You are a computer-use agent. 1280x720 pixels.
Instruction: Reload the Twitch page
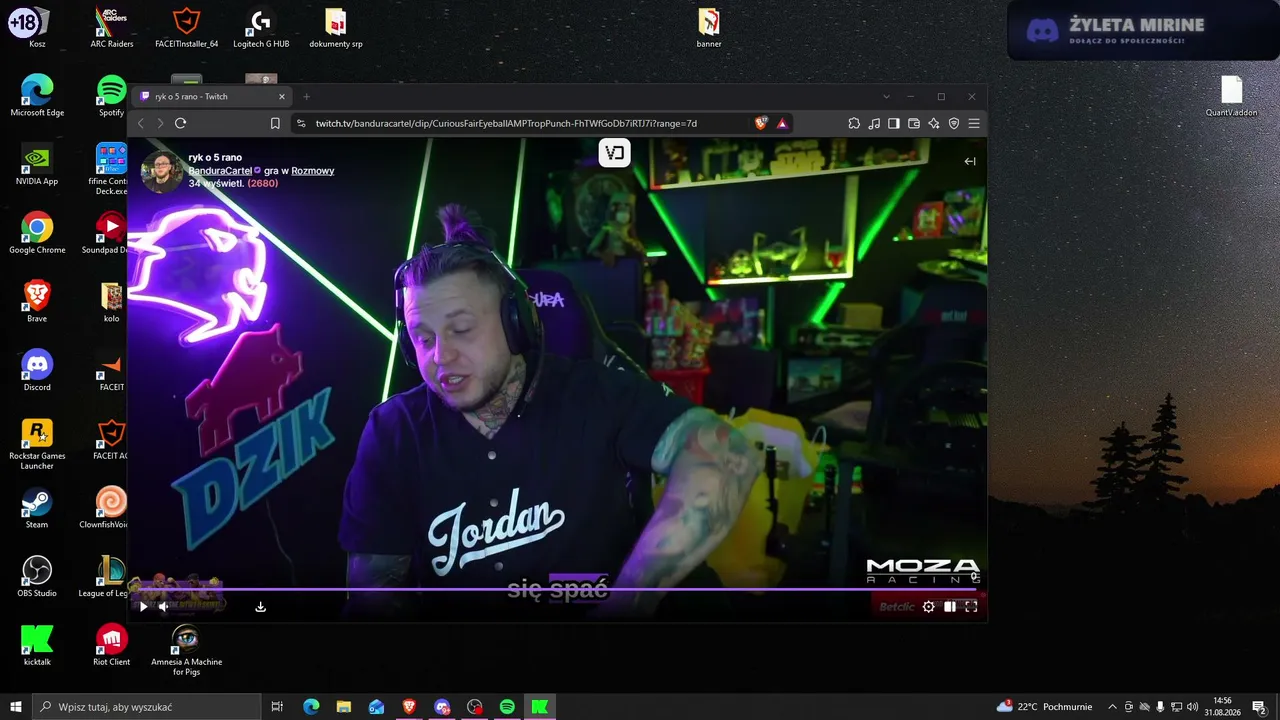pos(180,123)
